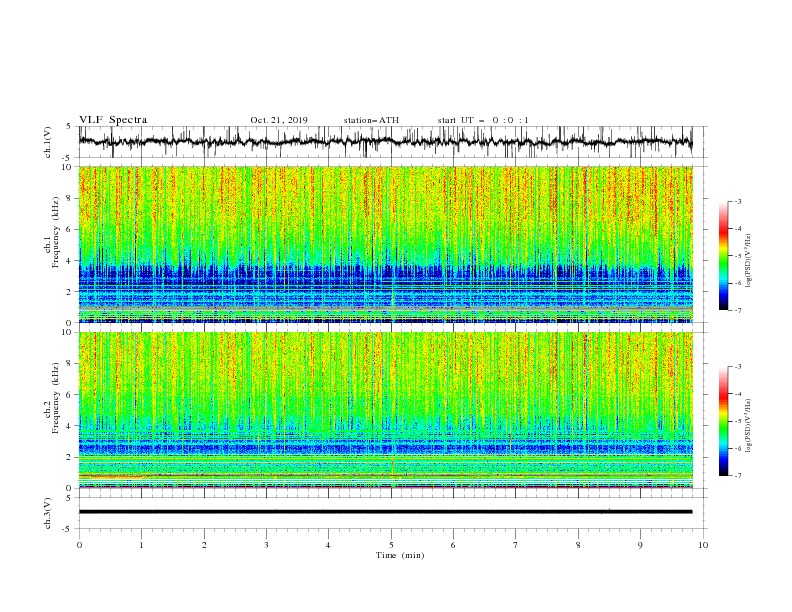Click the upper "log(PSD)(V²/Hz)" colorbar label

click(x=749, y=261)
